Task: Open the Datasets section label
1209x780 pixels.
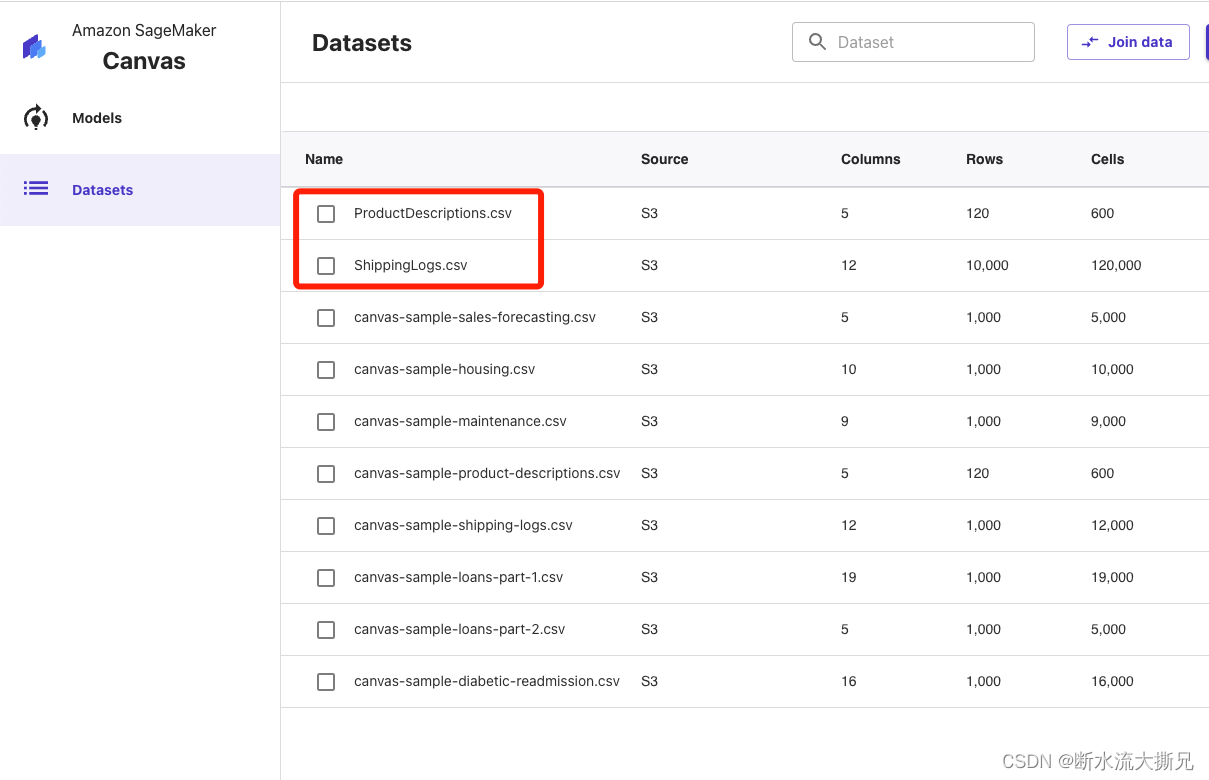Action: tap(102, 190)
